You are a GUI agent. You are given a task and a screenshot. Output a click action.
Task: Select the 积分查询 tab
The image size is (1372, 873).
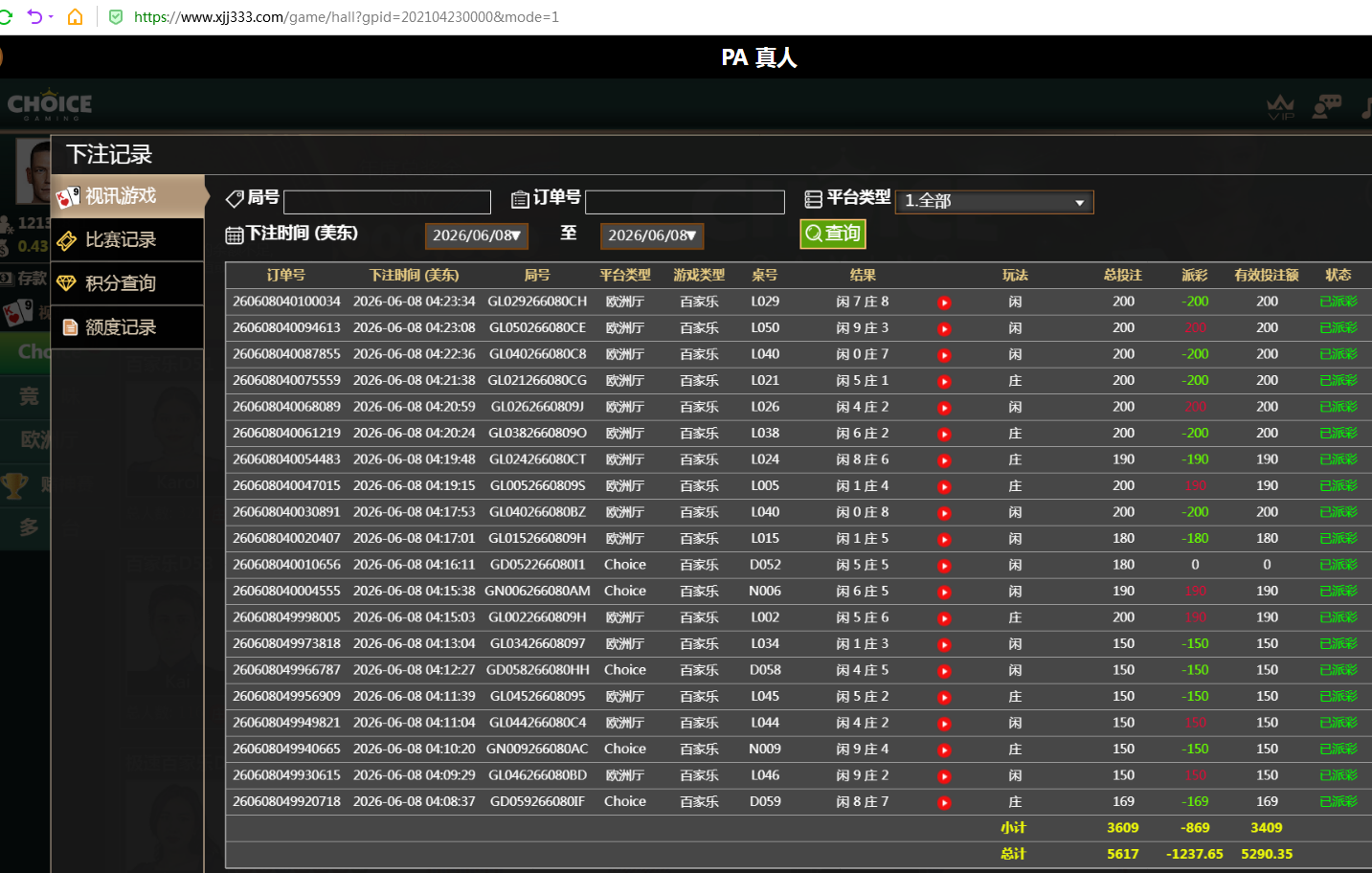click(x=128, y=283)
